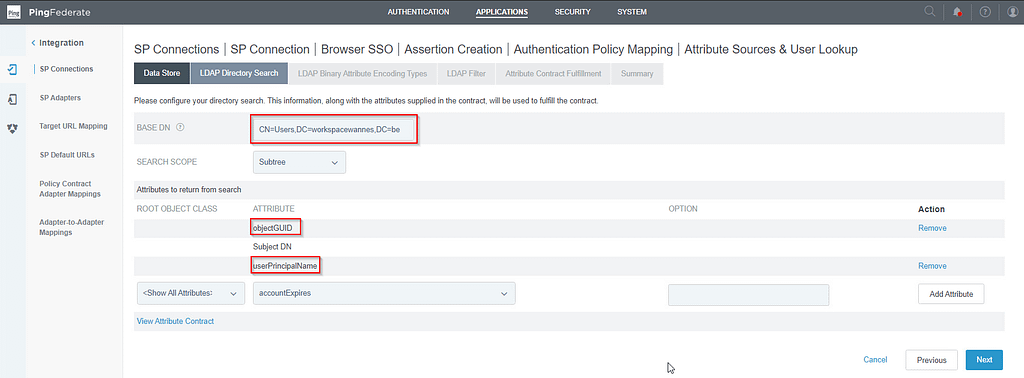Screen dimensions: 1024x378
Task: Open the APPLICATIONS menu
Action: (x=502, y=12)
